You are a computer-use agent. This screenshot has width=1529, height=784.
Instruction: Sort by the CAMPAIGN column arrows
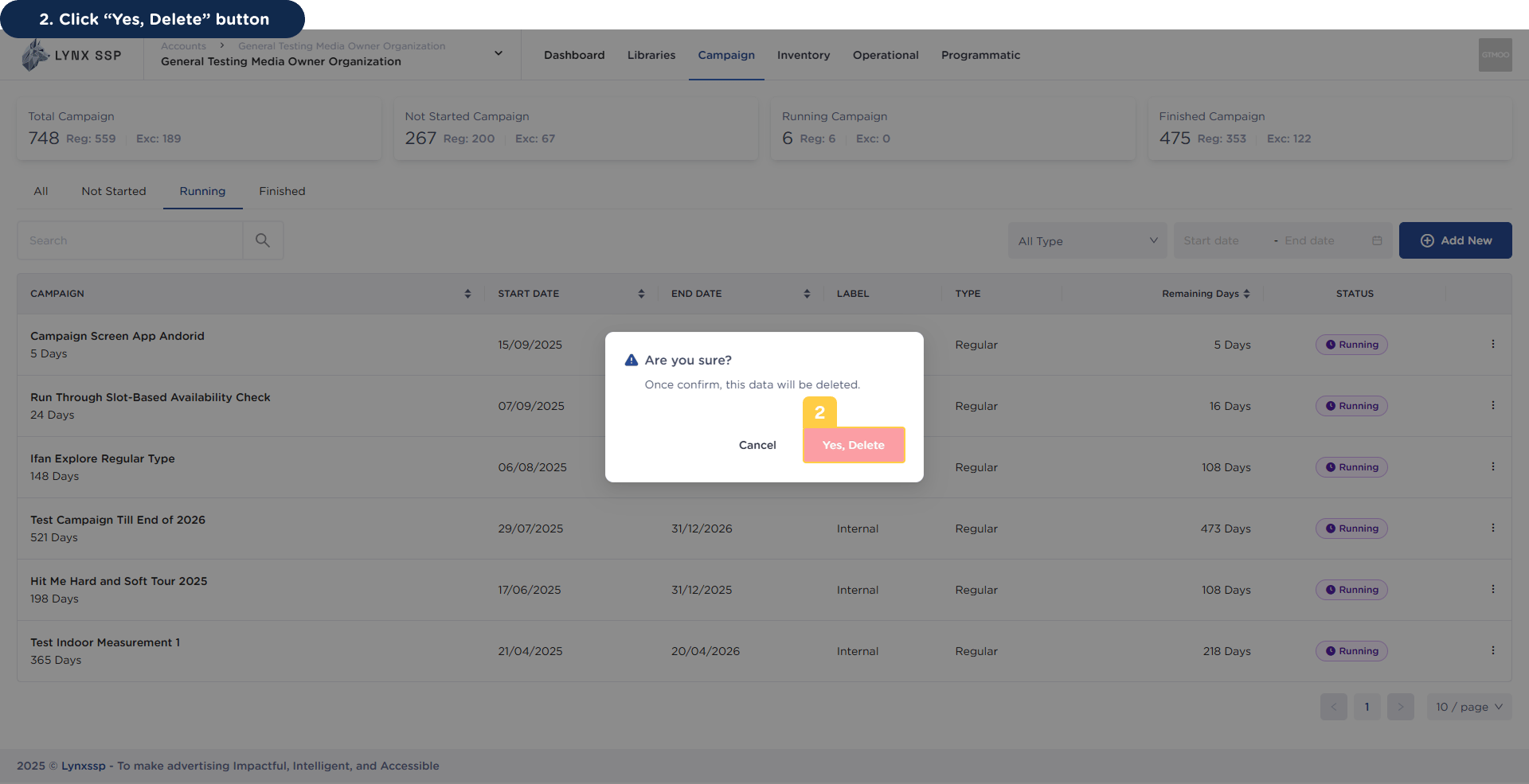tap(467, 294)
